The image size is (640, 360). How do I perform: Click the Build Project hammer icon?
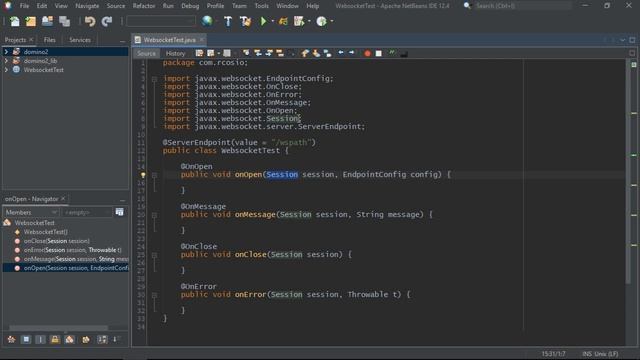(228, 21)
